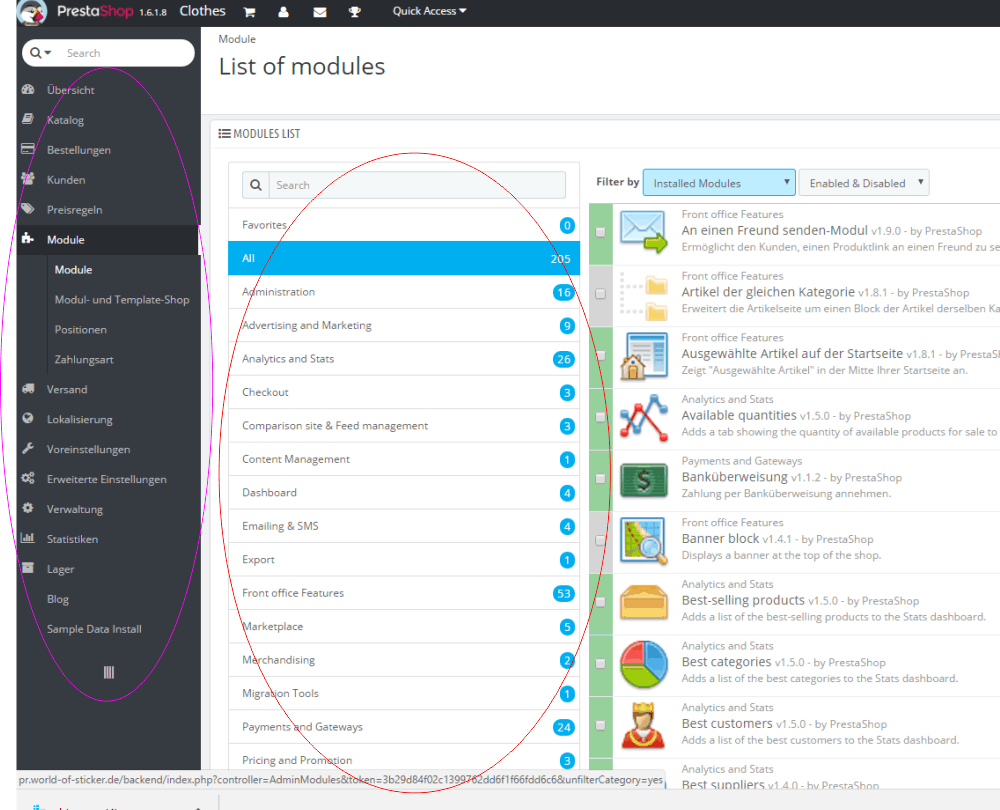
Task: Select the Payments and Gateways category
Action: coord(404,726)
